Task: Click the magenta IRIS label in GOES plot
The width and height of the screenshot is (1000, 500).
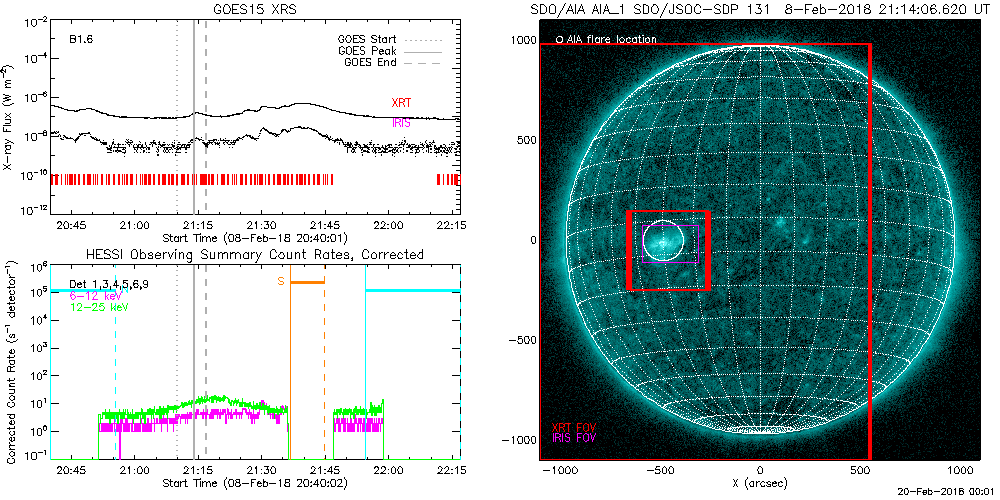Action: tap(400, 123)
